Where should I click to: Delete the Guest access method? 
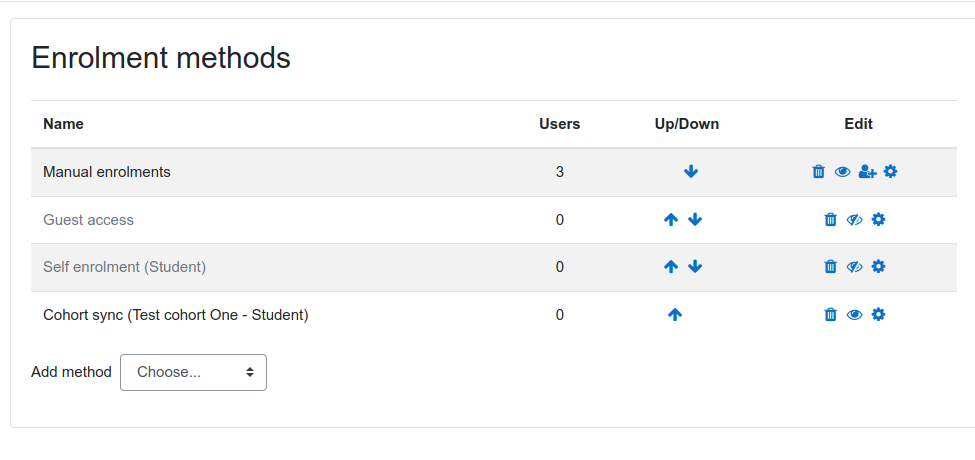[x=830, y=219]
